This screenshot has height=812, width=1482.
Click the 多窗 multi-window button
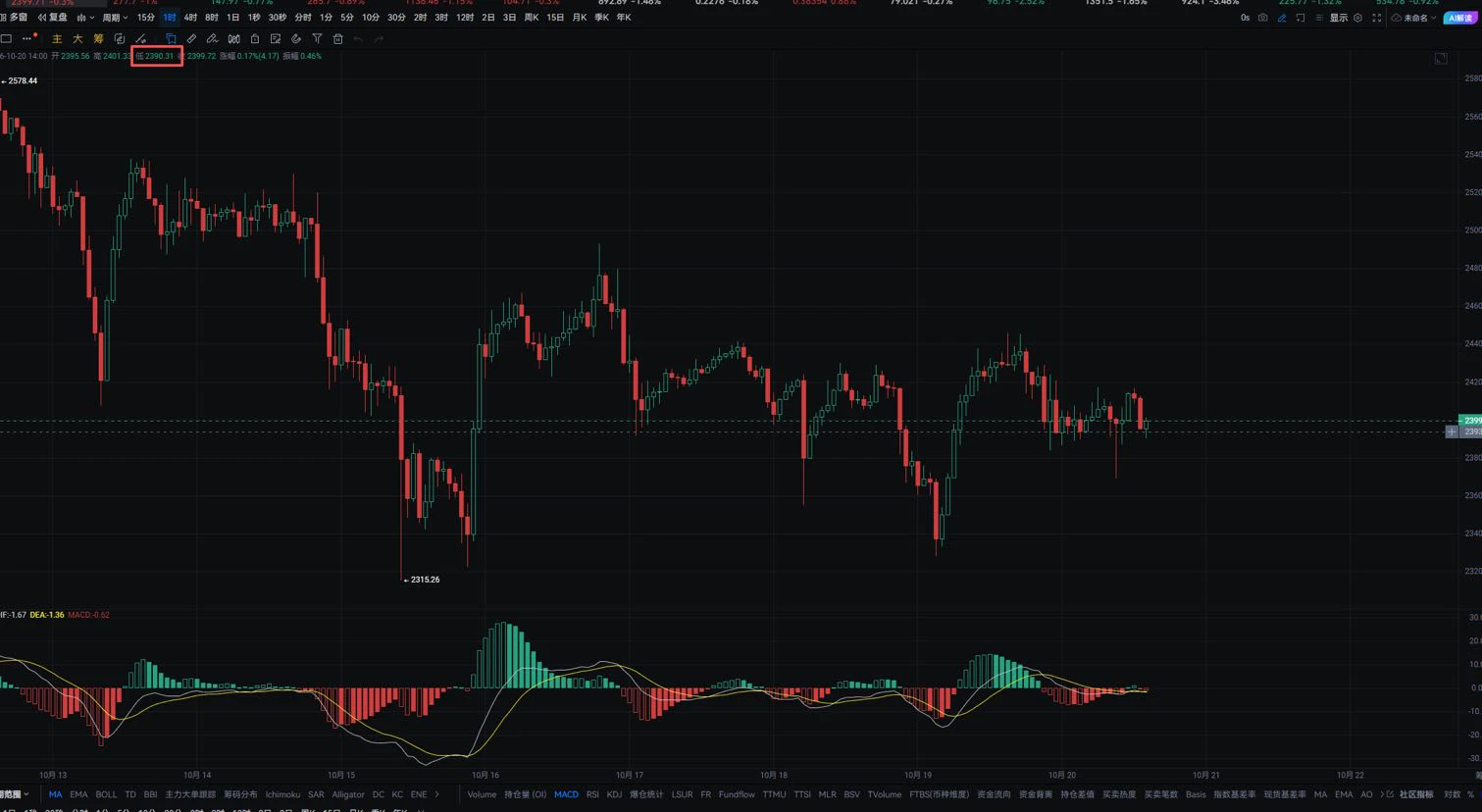(x=15, y=18)
